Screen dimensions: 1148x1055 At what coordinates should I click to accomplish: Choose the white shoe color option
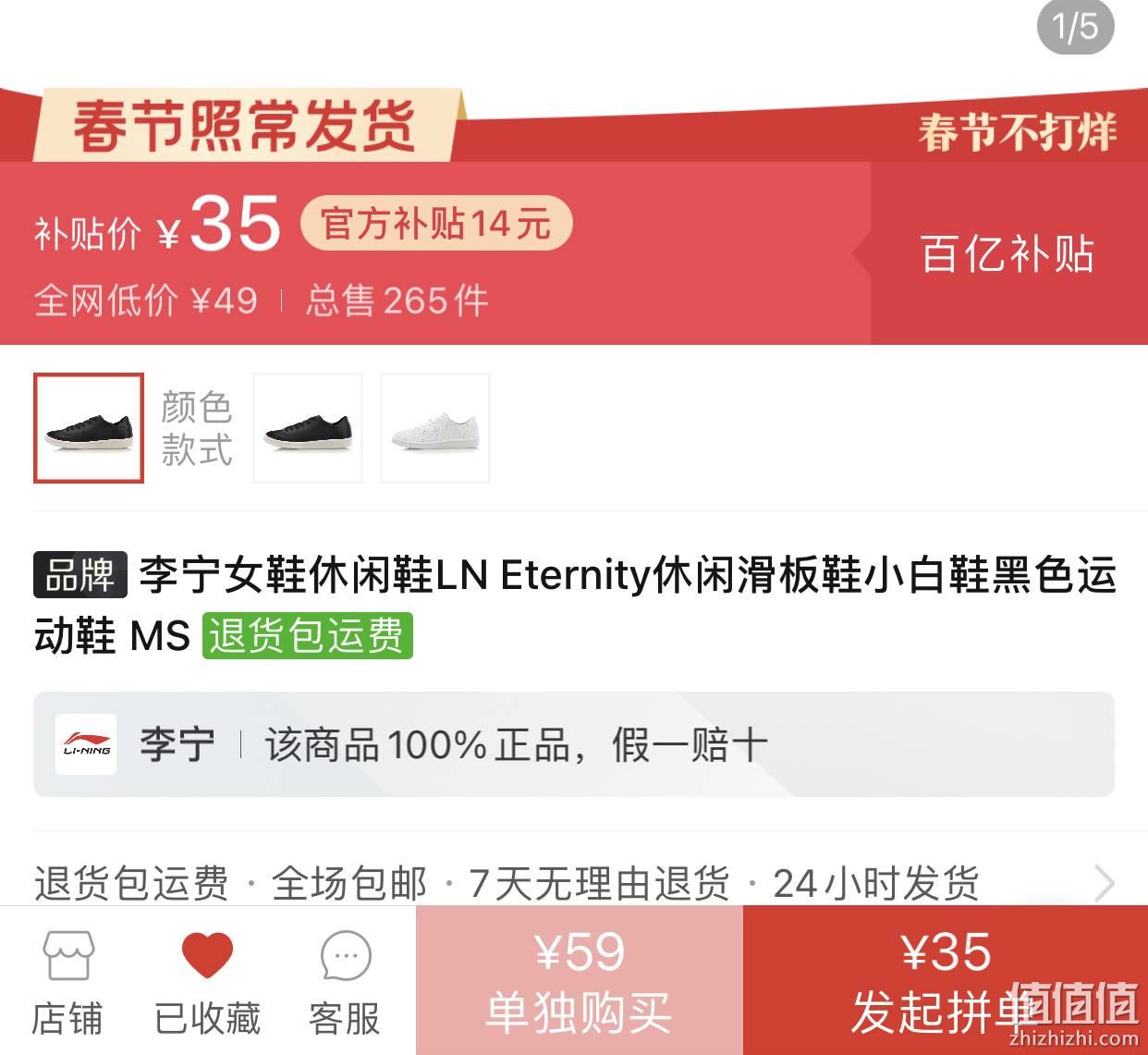[x=435, y=428]
